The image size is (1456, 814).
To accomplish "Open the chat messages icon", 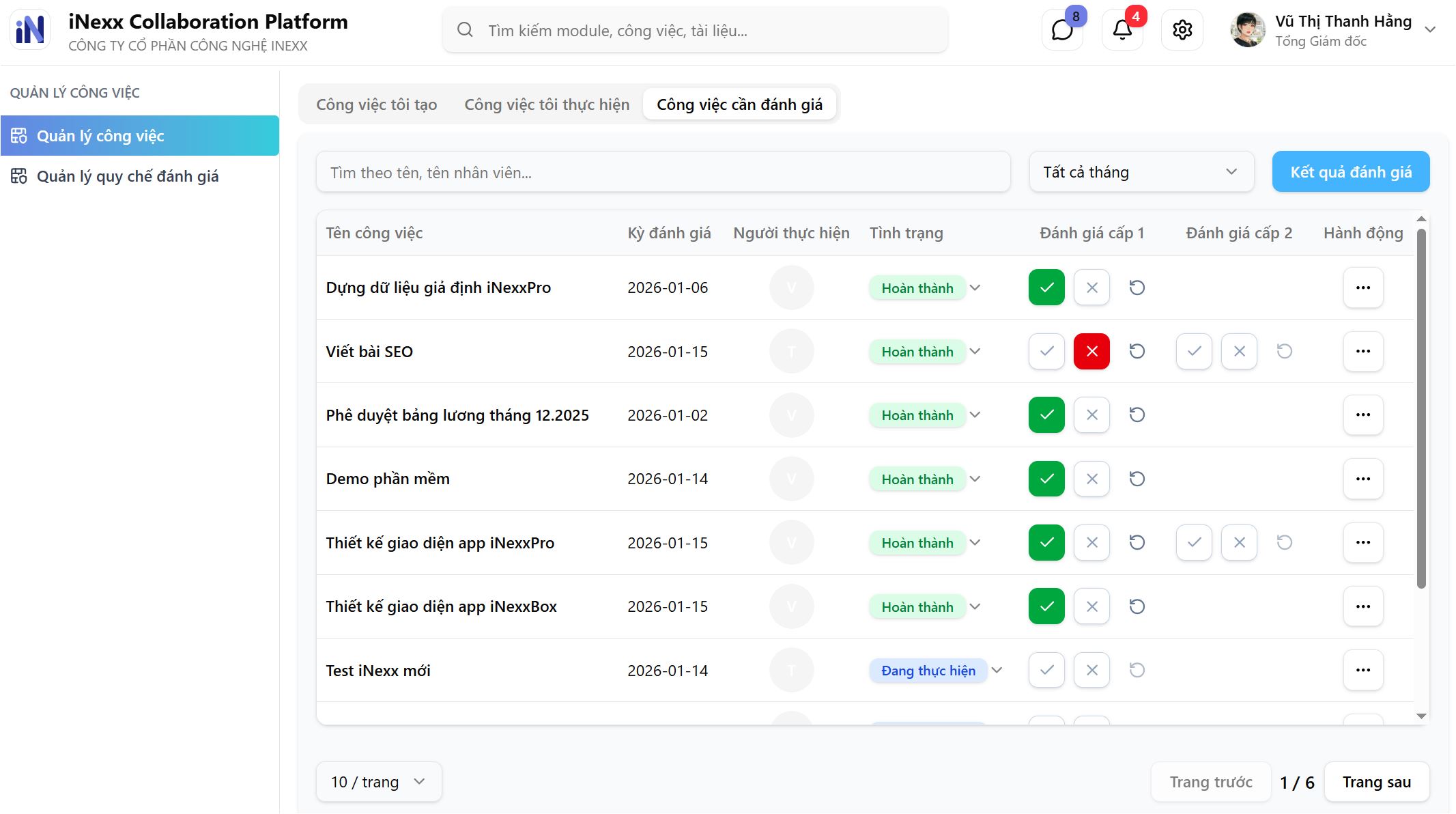I will (1062, 31).
